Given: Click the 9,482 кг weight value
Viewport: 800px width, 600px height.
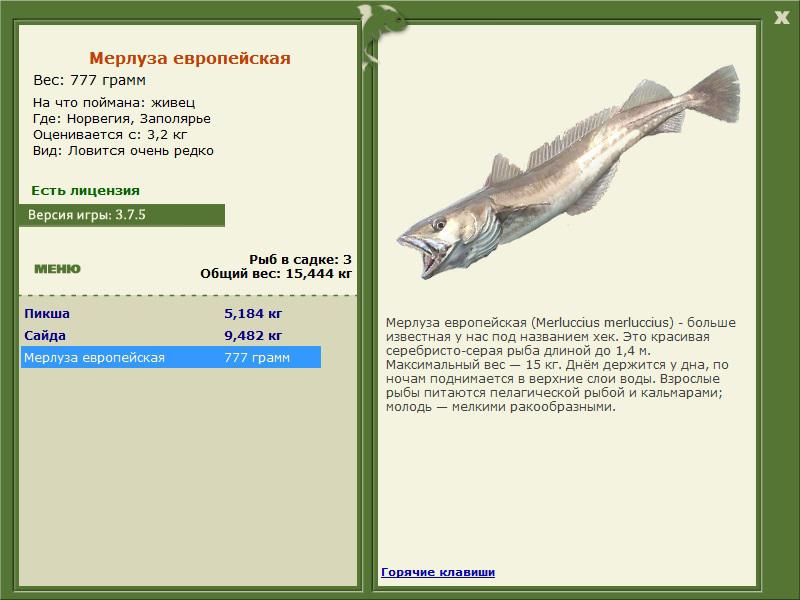Looking at the screenshot, I should (x=253, y=336).
